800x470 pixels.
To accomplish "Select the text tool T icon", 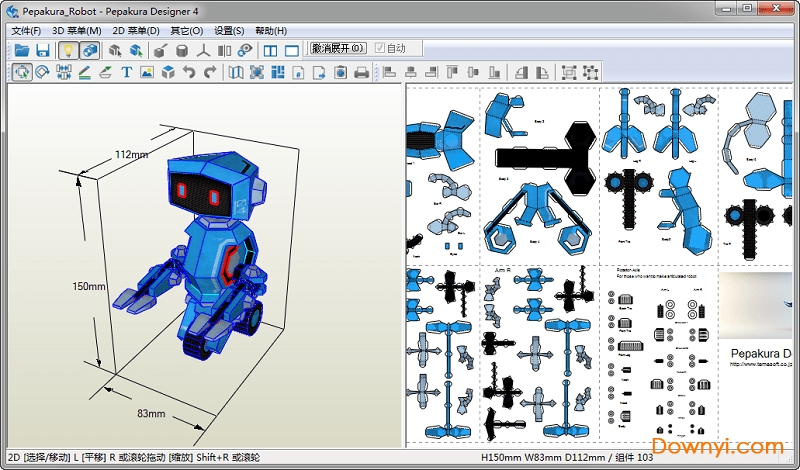I will (x=126, y=72).
